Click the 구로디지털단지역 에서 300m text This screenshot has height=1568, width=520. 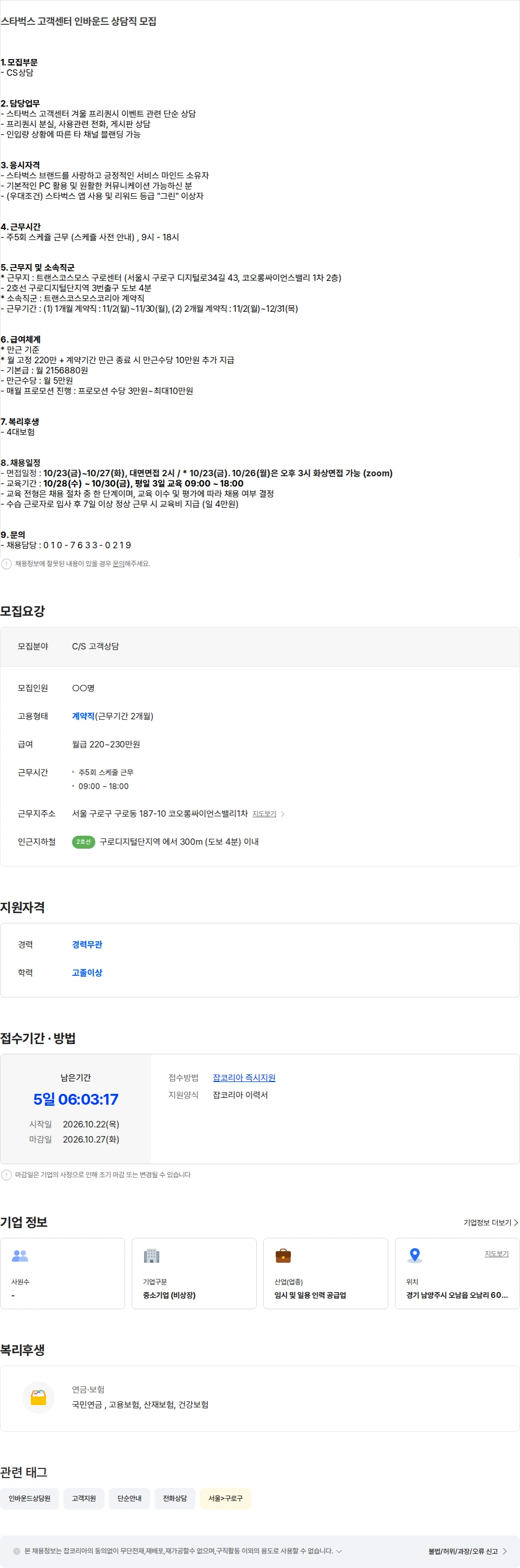point(179,842)
